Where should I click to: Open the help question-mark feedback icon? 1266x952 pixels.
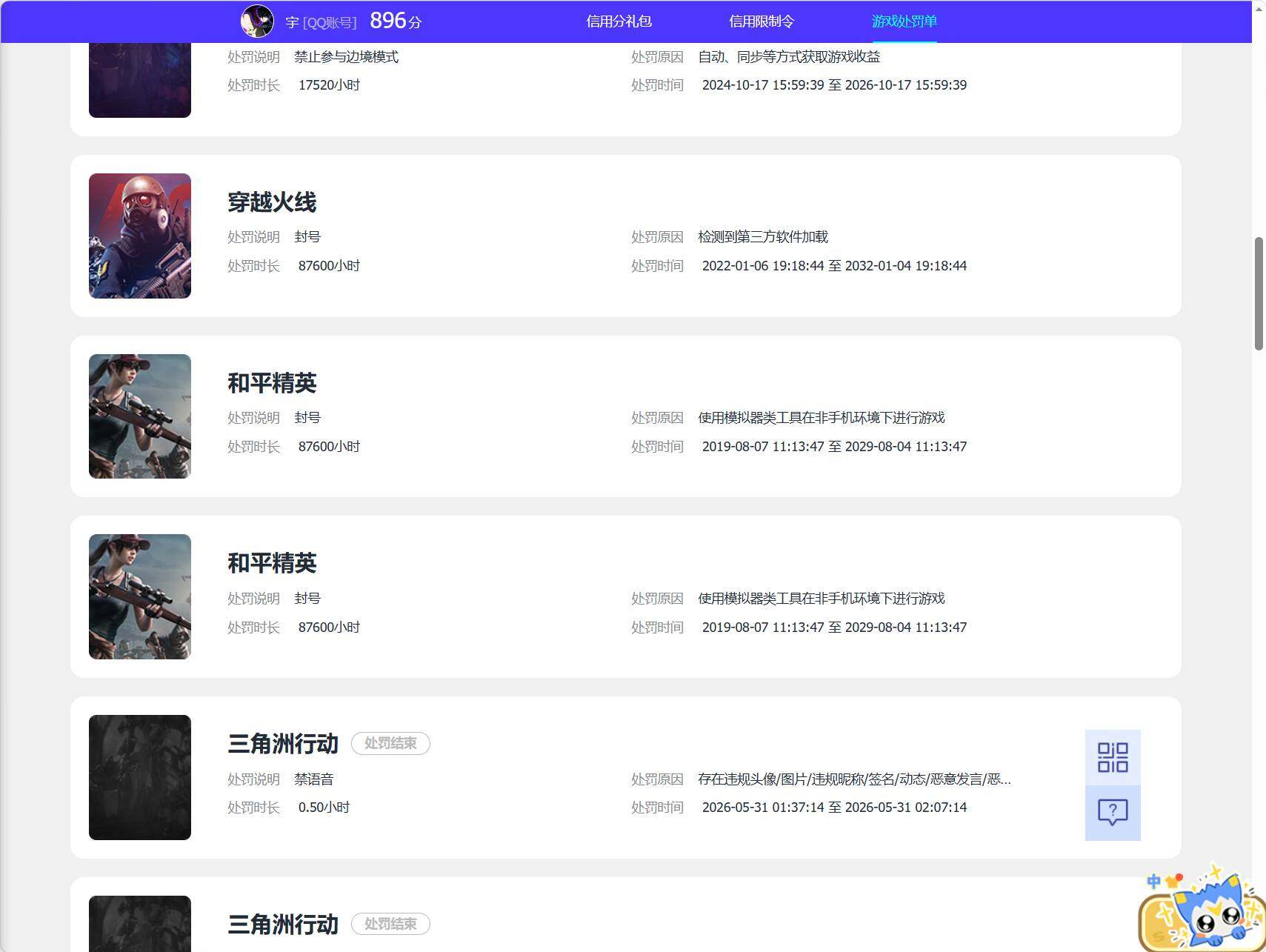point(1113,813)
